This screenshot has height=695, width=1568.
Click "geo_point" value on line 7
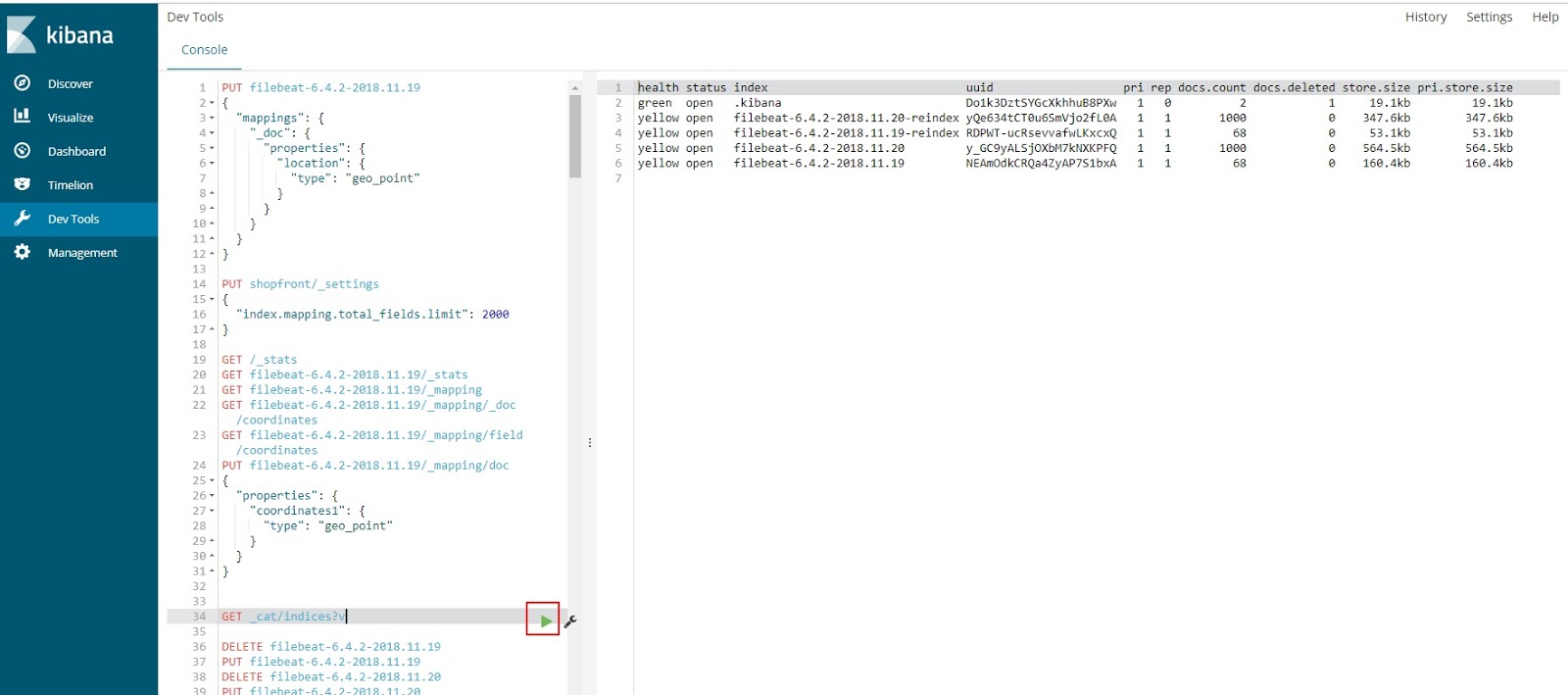382,178
